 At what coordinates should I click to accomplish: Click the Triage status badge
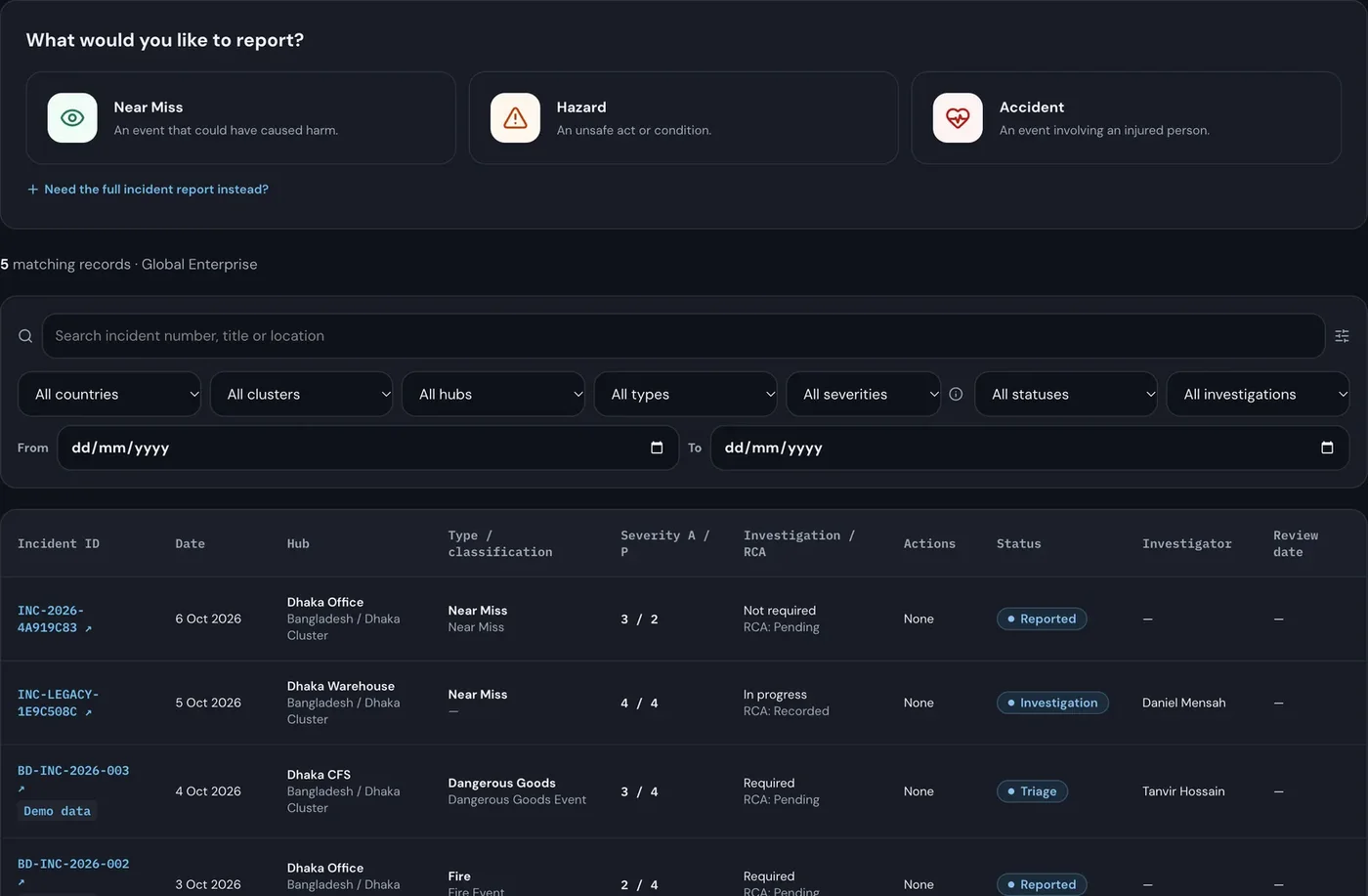pos(1032,791)
